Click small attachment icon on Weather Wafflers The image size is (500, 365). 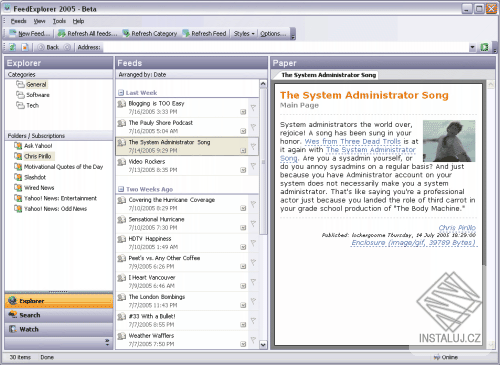pos(243,344)
